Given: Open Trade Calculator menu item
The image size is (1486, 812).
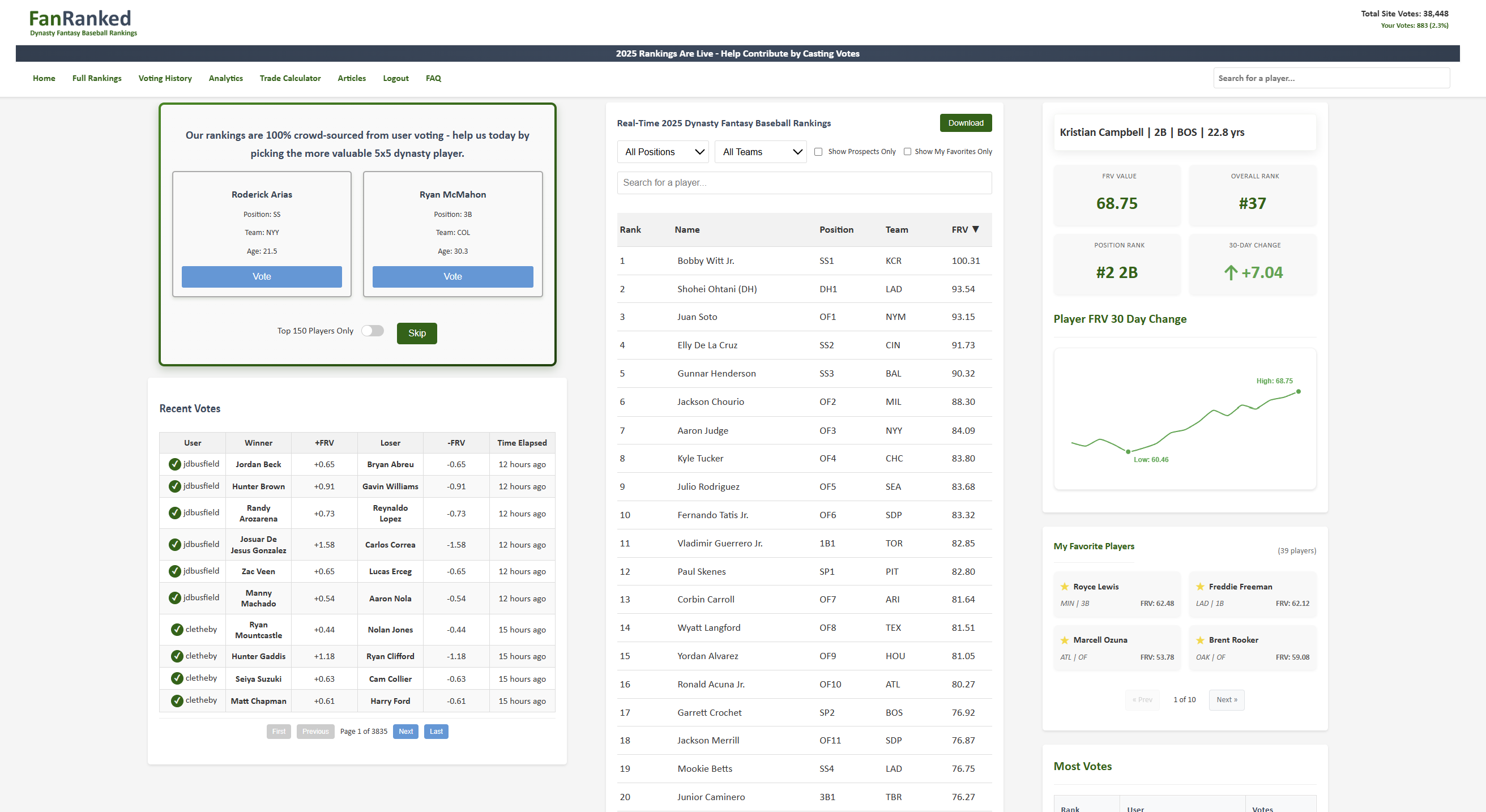Looking at the screenshot, I should pyautogui.click(x=289, y=79).
